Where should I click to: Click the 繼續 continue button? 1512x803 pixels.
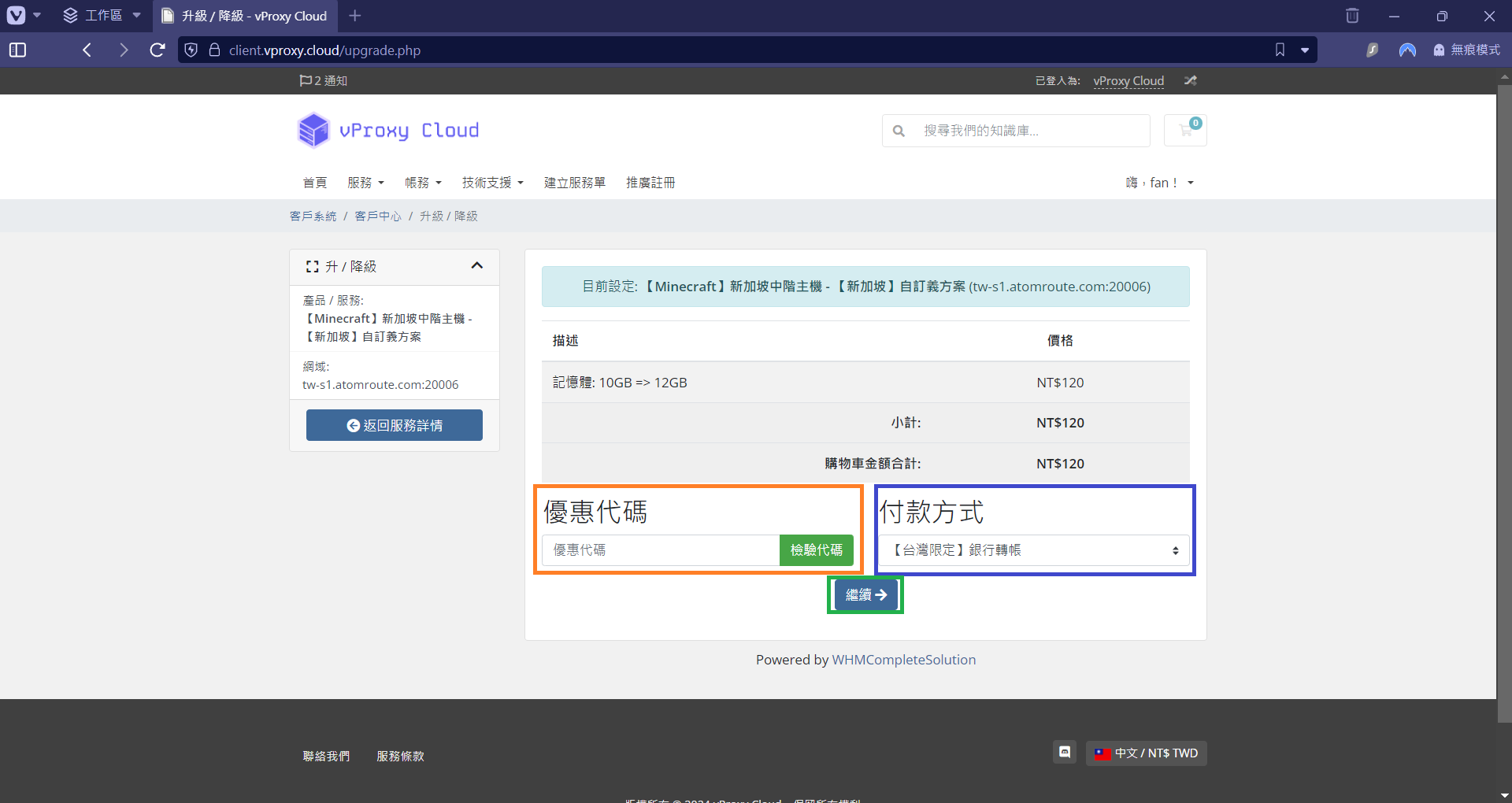click(x=865, y=595)
